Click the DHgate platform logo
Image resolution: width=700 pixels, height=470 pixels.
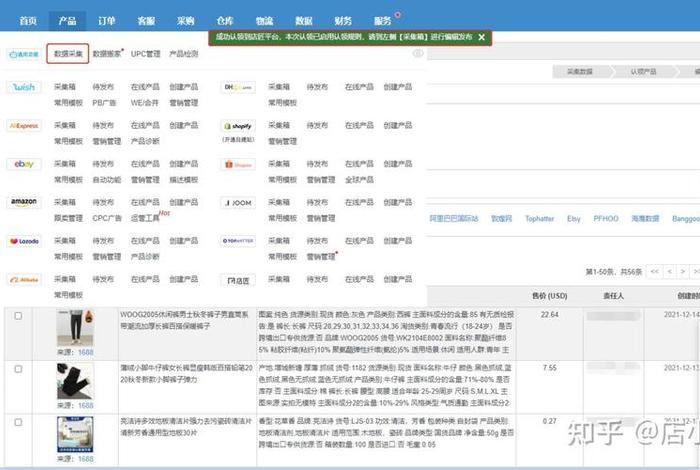click(x=238, y=87)
